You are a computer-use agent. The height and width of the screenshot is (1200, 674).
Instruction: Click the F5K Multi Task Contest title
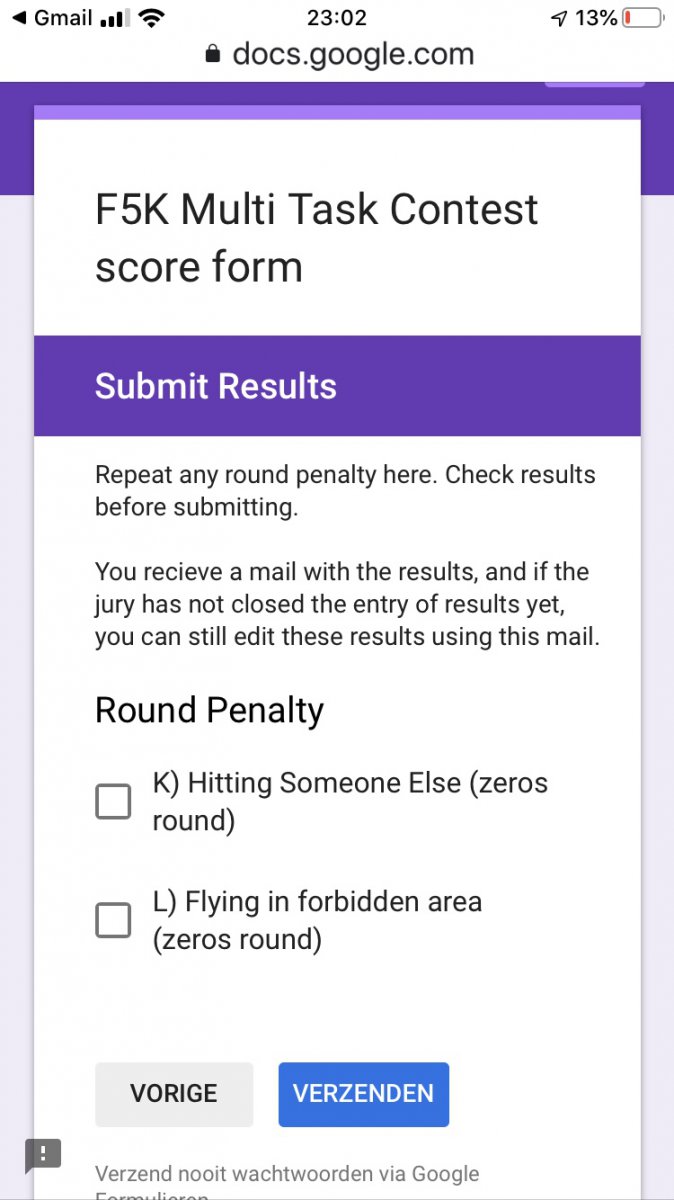point(317,238)
